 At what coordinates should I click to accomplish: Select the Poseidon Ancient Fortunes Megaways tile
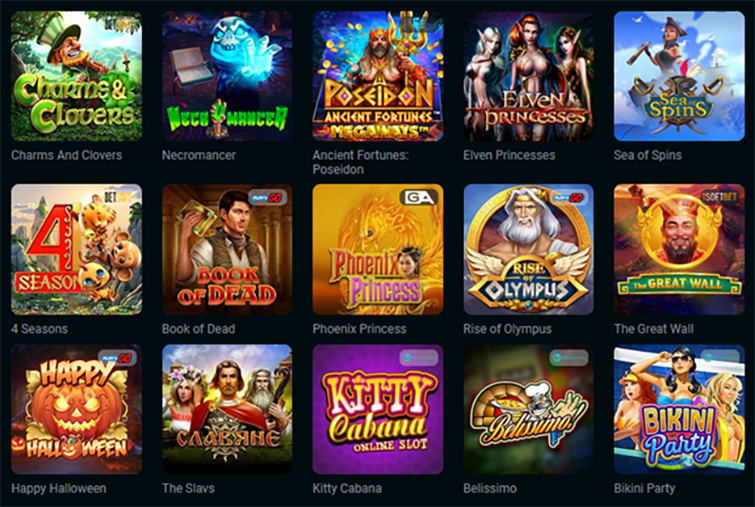(378, 76)
